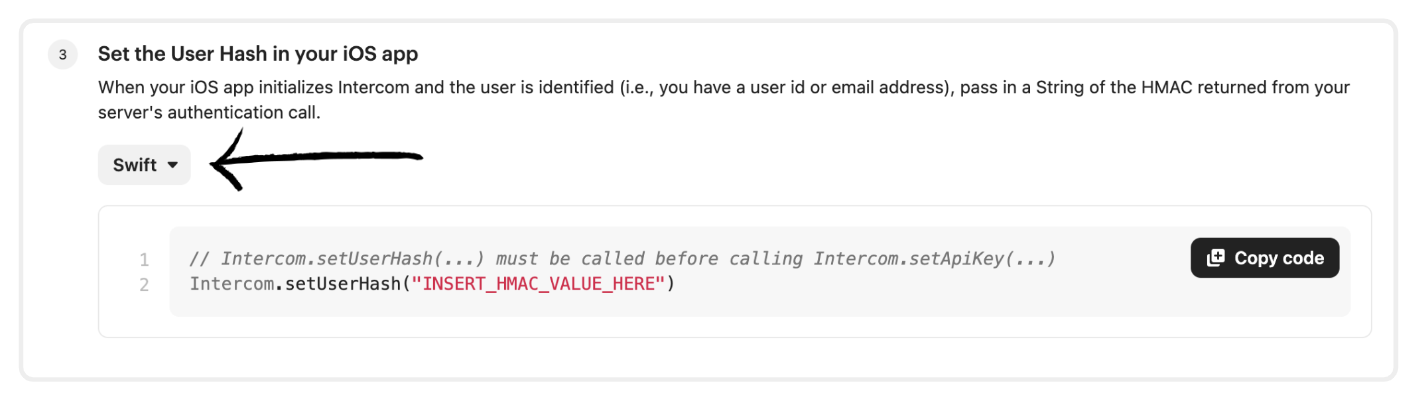Click the caret arrow beside Swift
Image resolution: width=1422 pixels, height=406 pixels.
(x=172, y=166)
